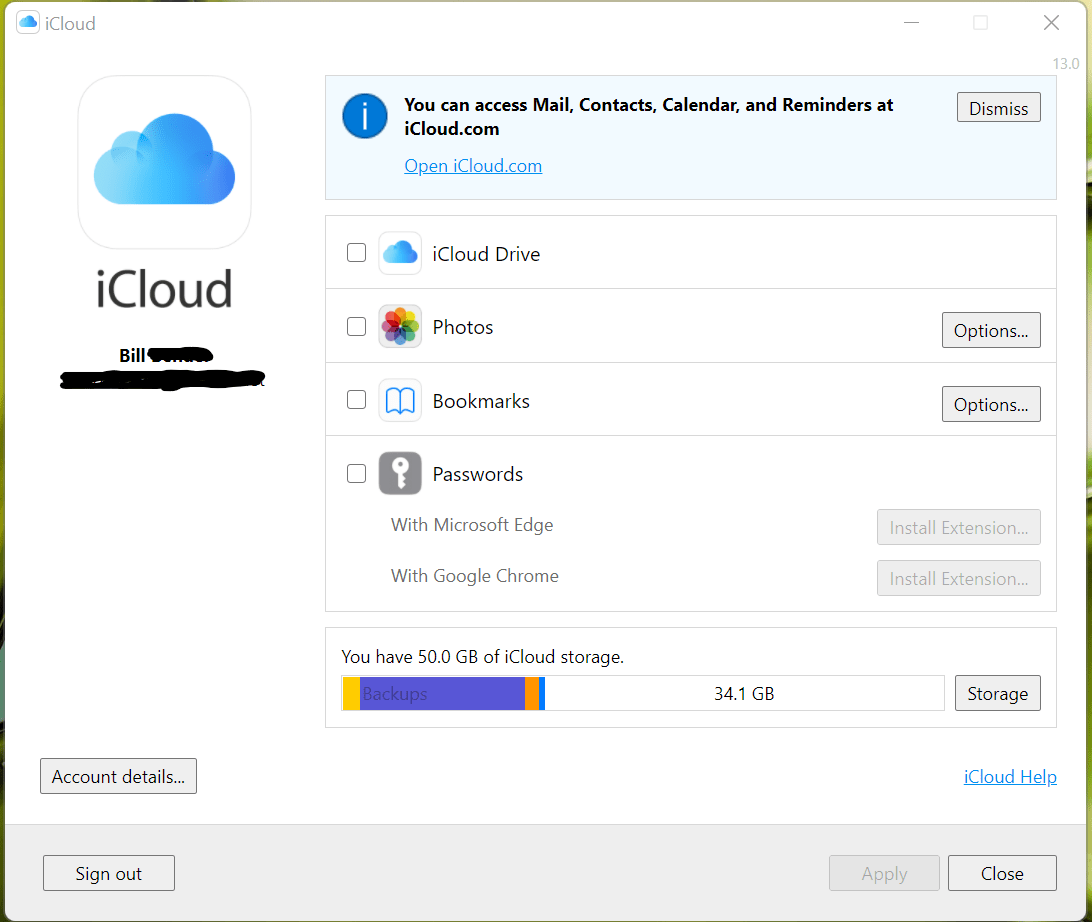
Task: Click the Passwords label
Action: (478, 474)
